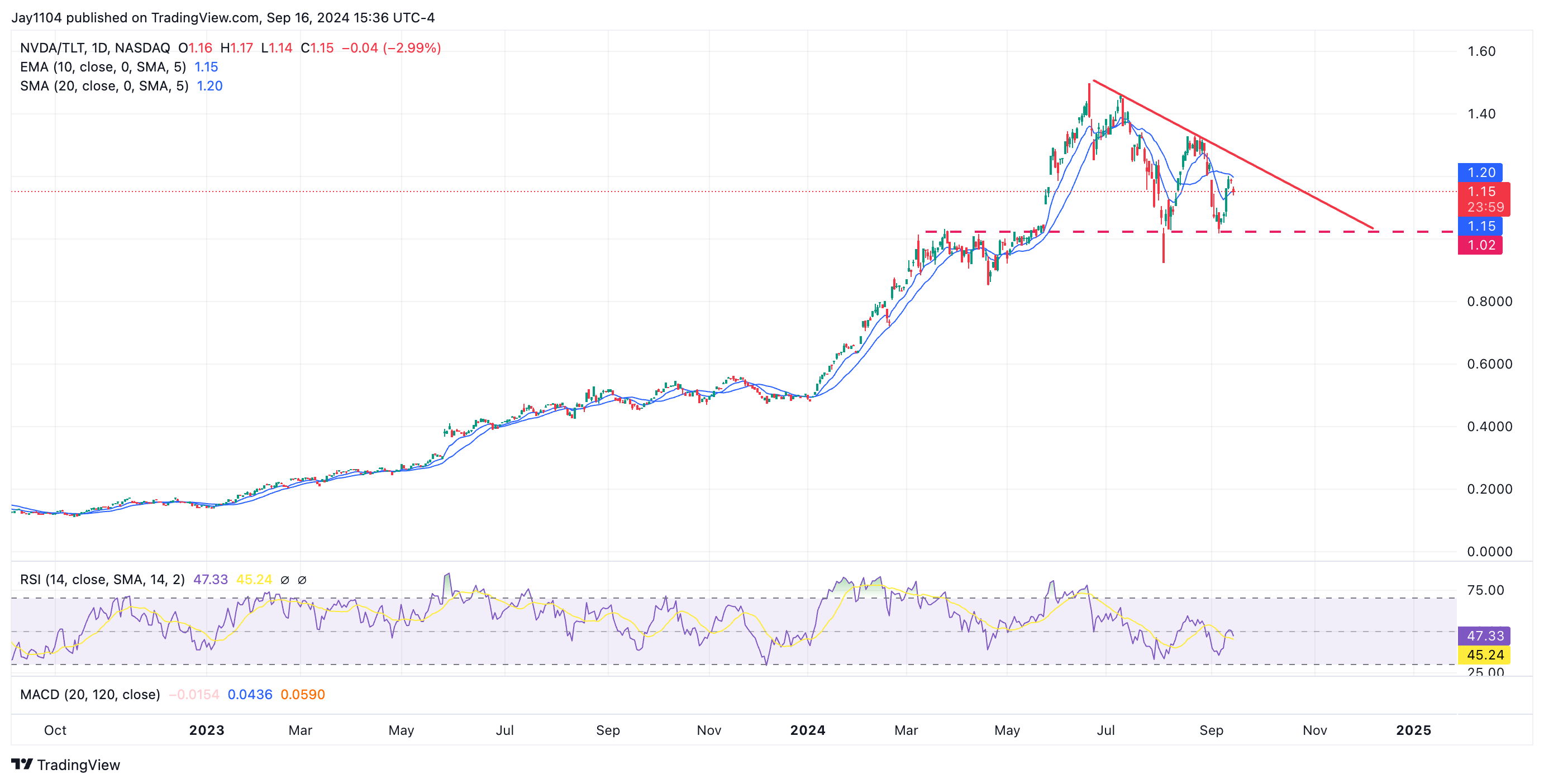
Task: Click the 2025 year label on the time axis
Action: click(1413, 731)
